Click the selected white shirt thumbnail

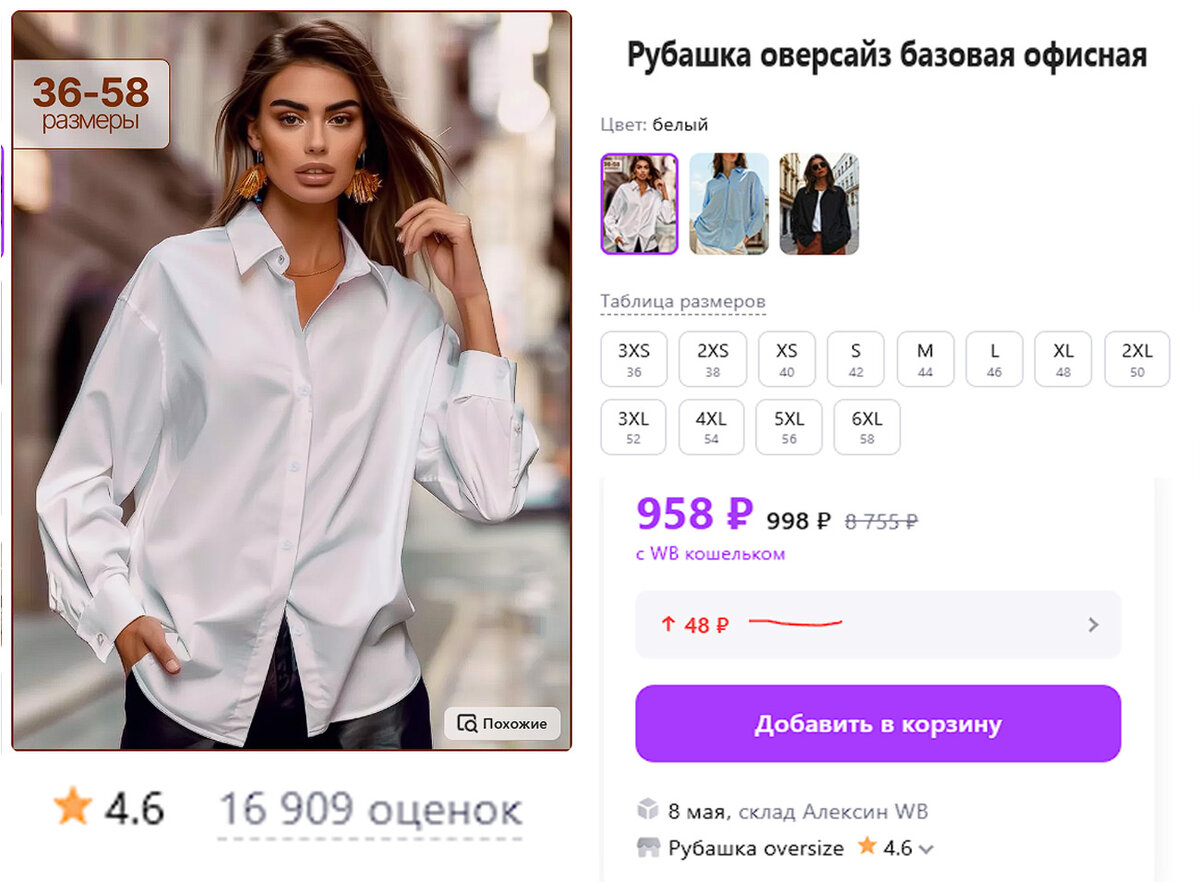click(x=638, y=203)
